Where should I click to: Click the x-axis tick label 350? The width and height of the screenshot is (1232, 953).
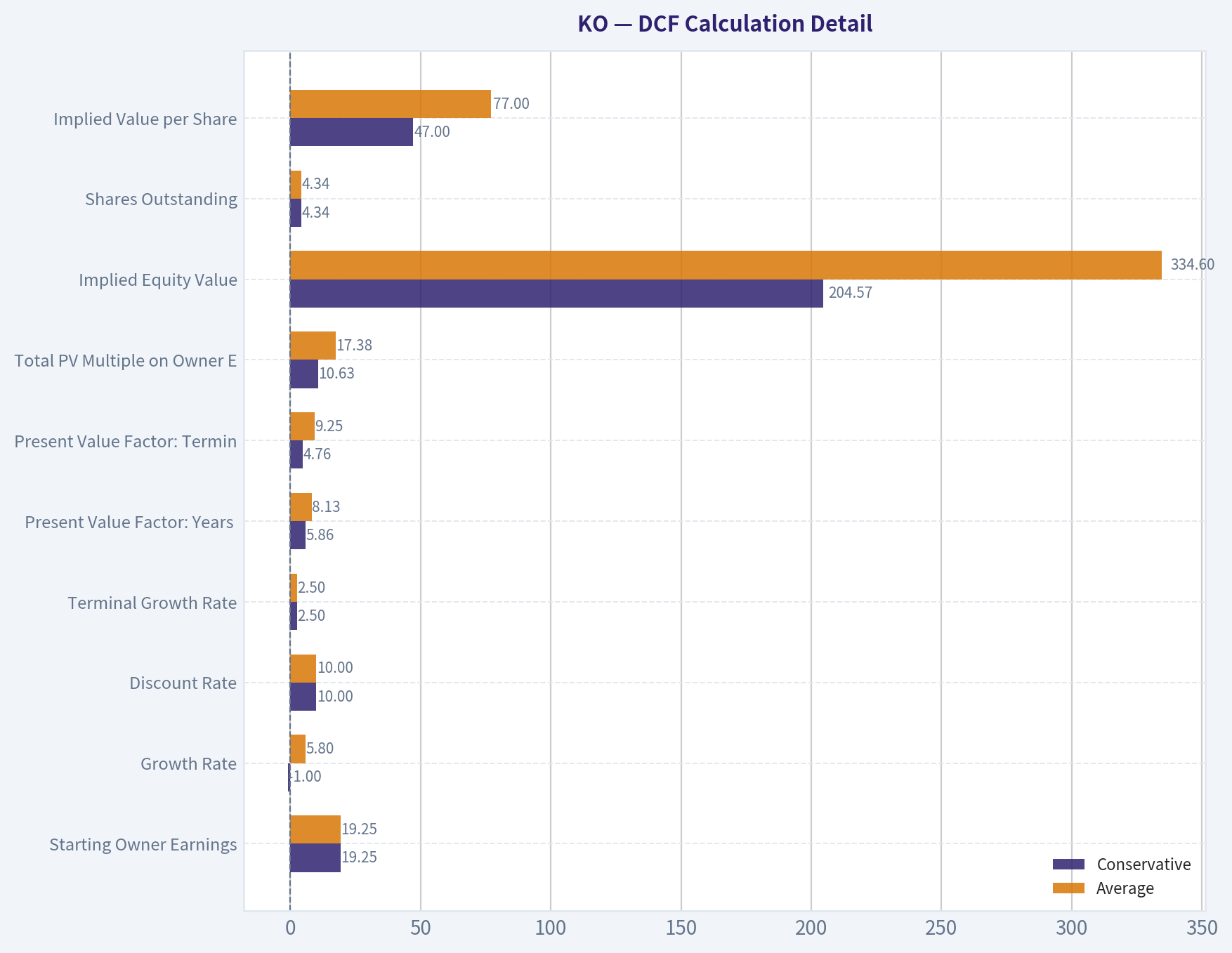tap(1202, 928)
